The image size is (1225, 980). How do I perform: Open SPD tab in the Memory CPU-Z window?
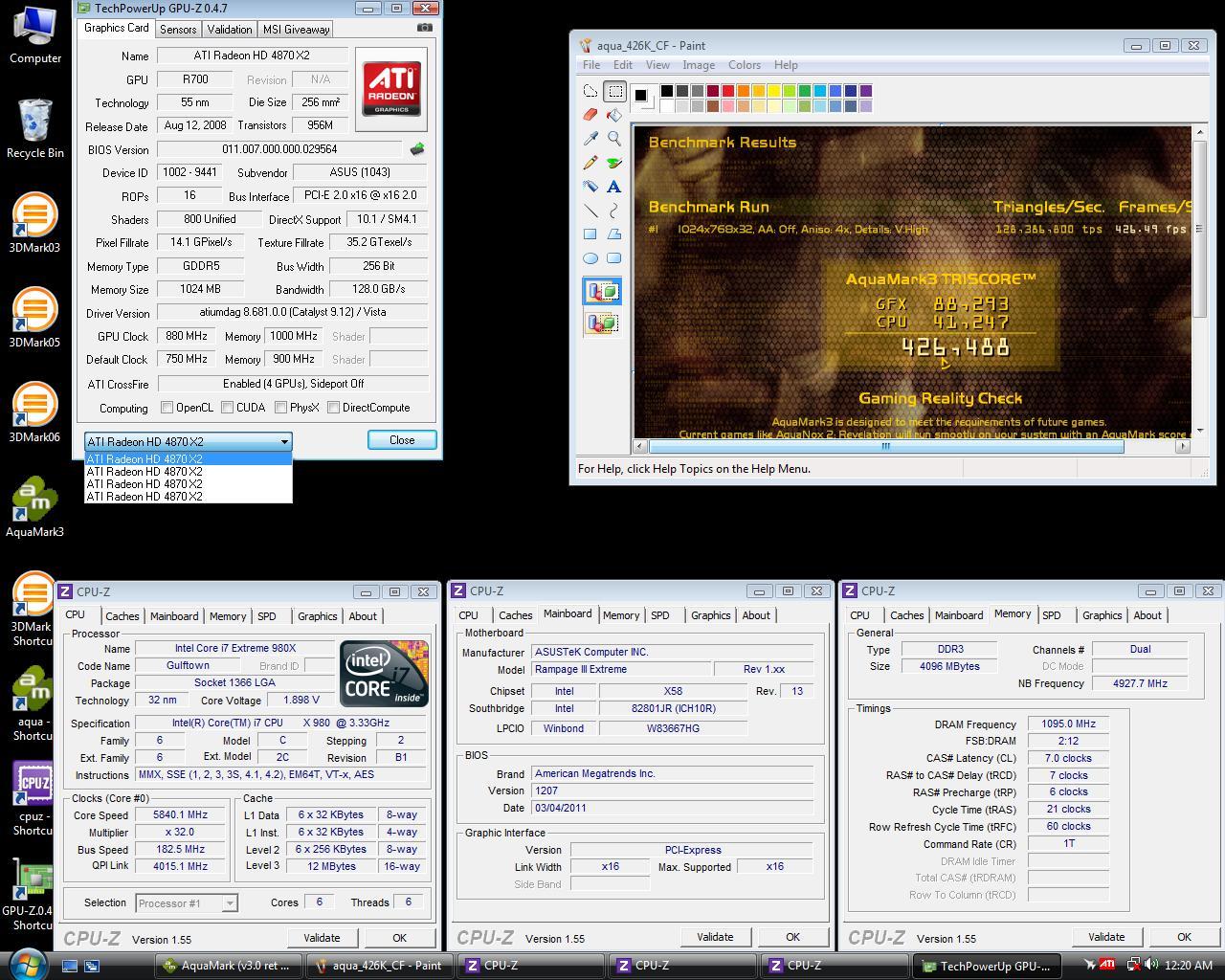tap(1052, 615)
